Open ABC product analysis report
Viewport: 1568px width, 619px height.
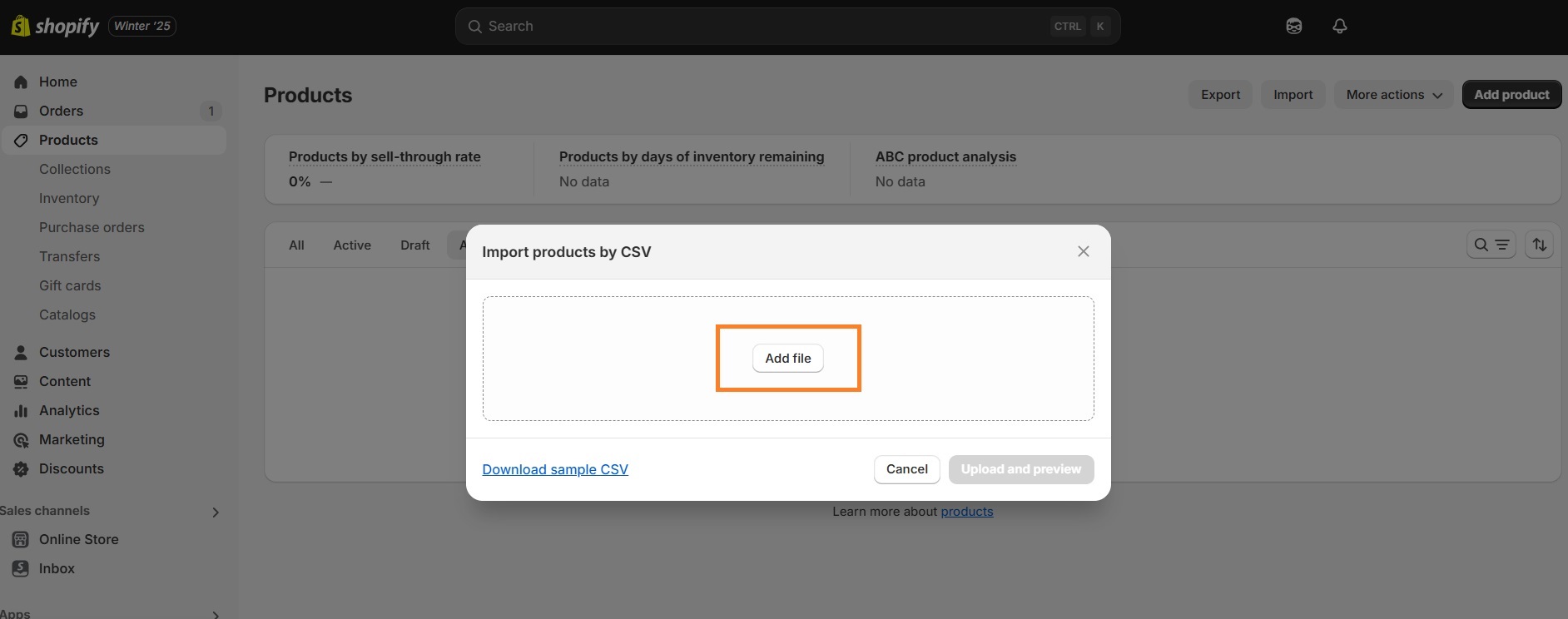point(945,156)
